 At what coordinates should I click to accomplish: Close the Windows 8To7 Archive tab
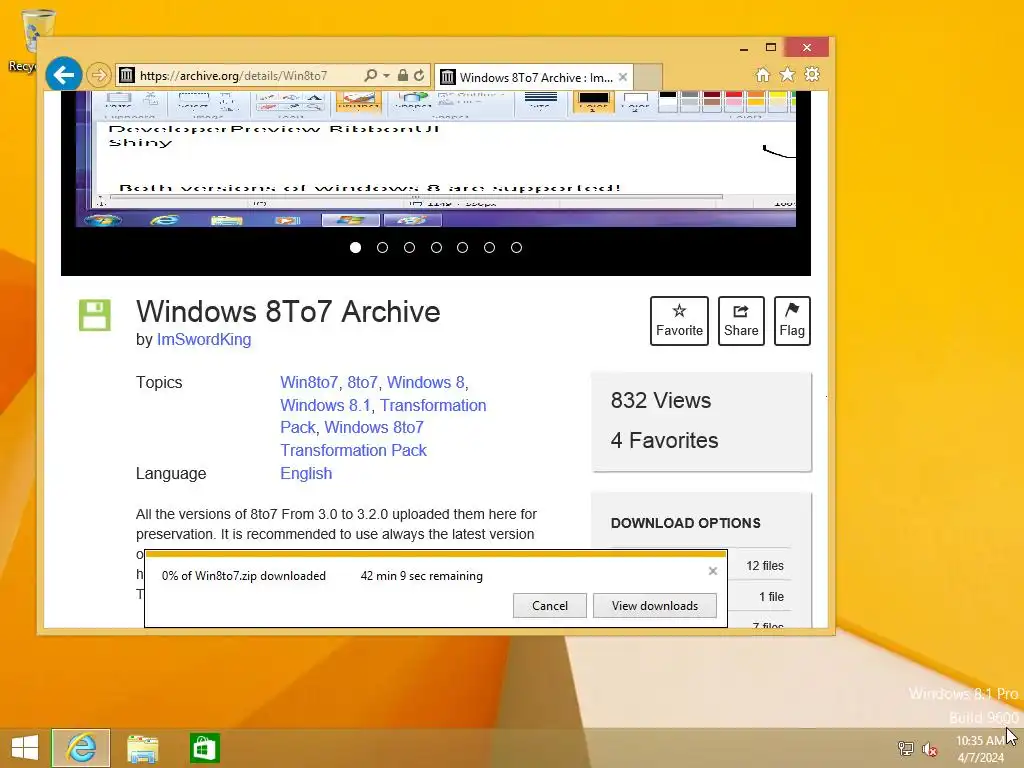tap(623, 77)
